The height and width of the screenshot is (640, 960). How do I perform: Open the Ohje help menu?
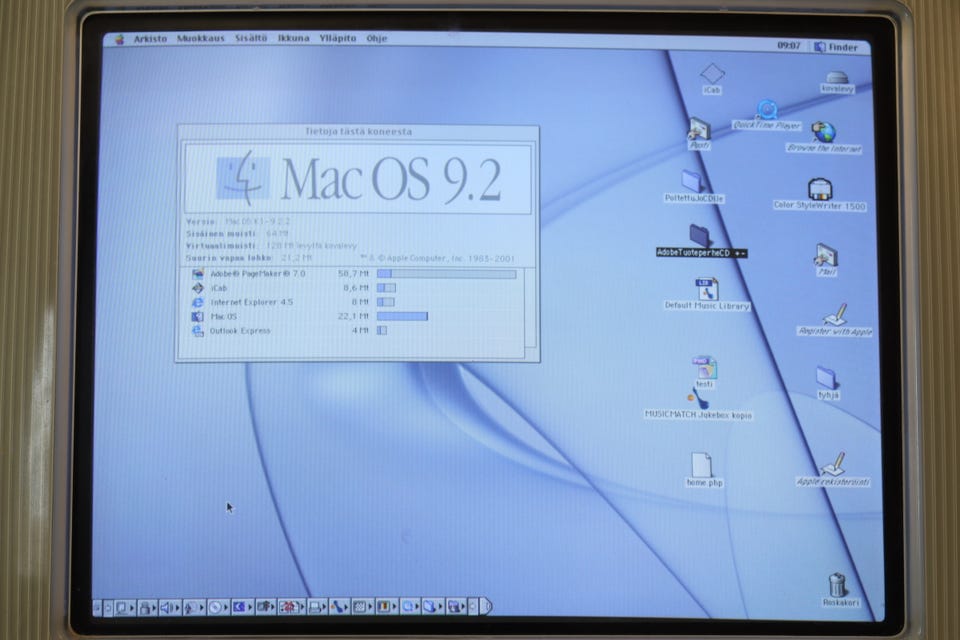pos(377,38)
